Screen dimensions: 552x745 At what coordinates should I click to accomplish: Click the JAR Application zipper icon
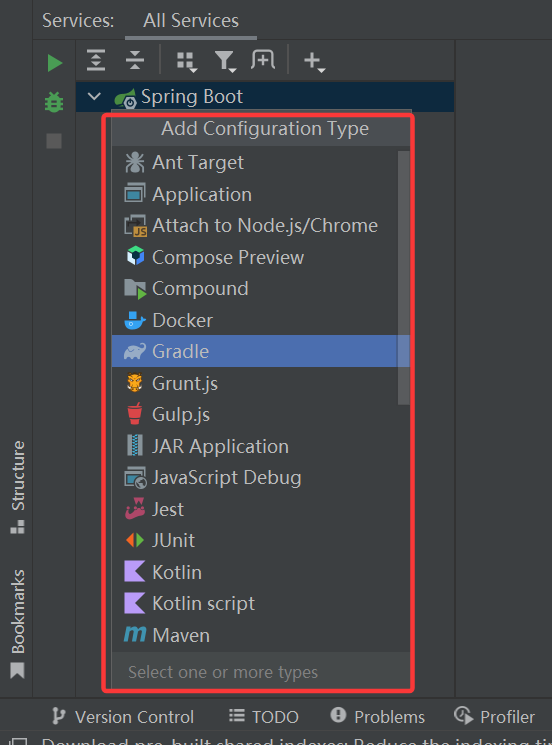135,446
